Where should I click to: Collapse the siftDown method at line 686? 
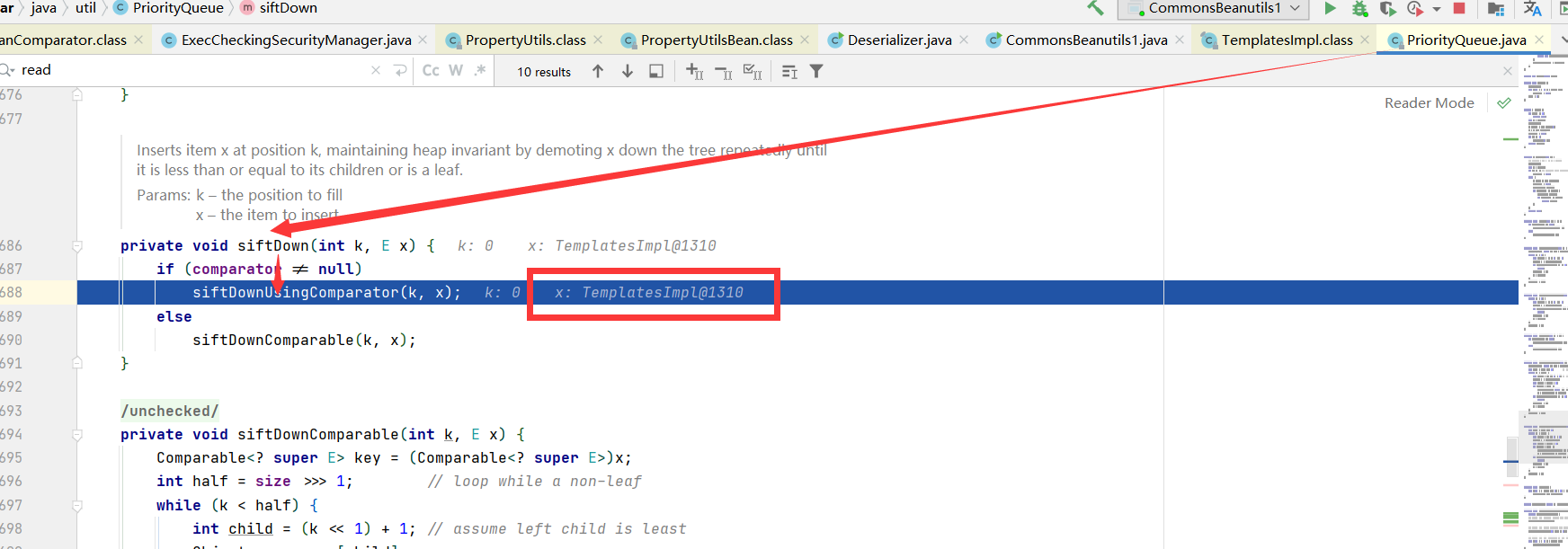click(77, 245)
